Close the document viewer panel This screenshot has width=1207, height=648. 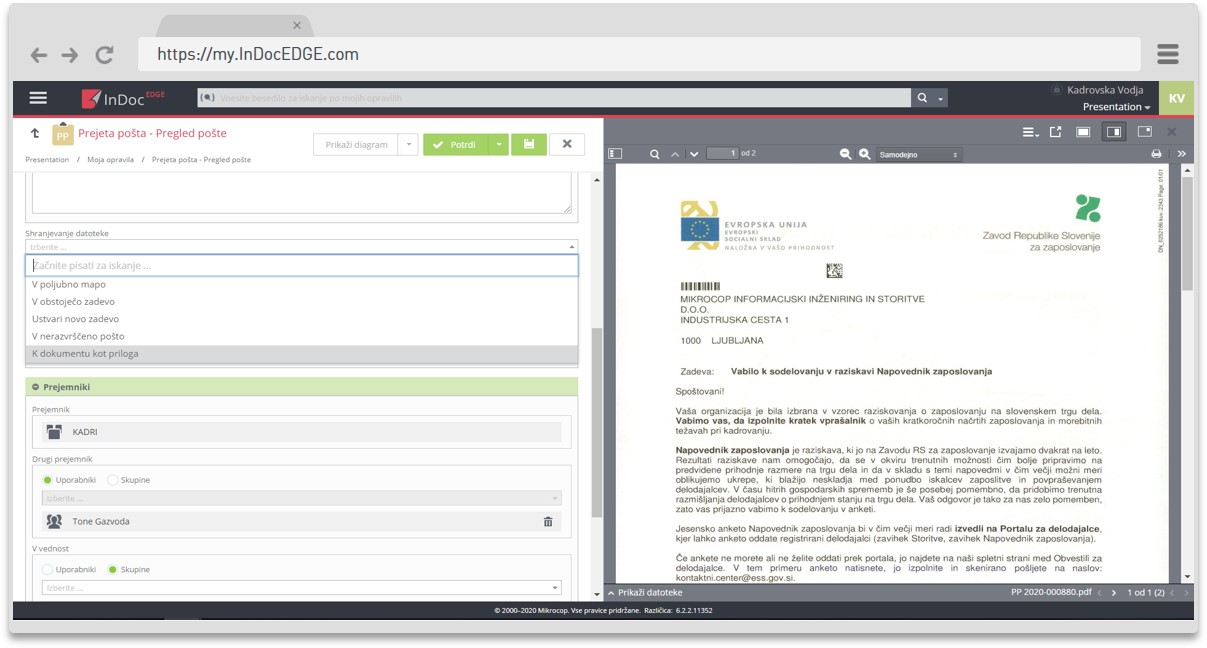pos(1172,132)
